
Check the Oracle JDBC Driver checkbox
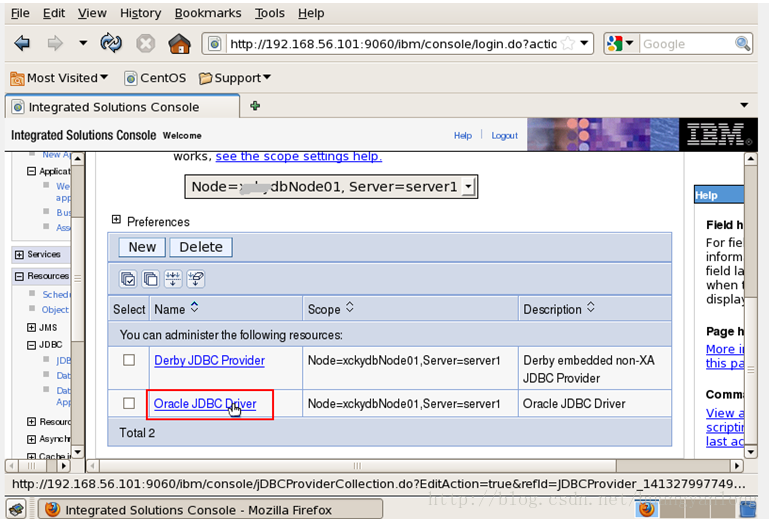coord(129,403)
